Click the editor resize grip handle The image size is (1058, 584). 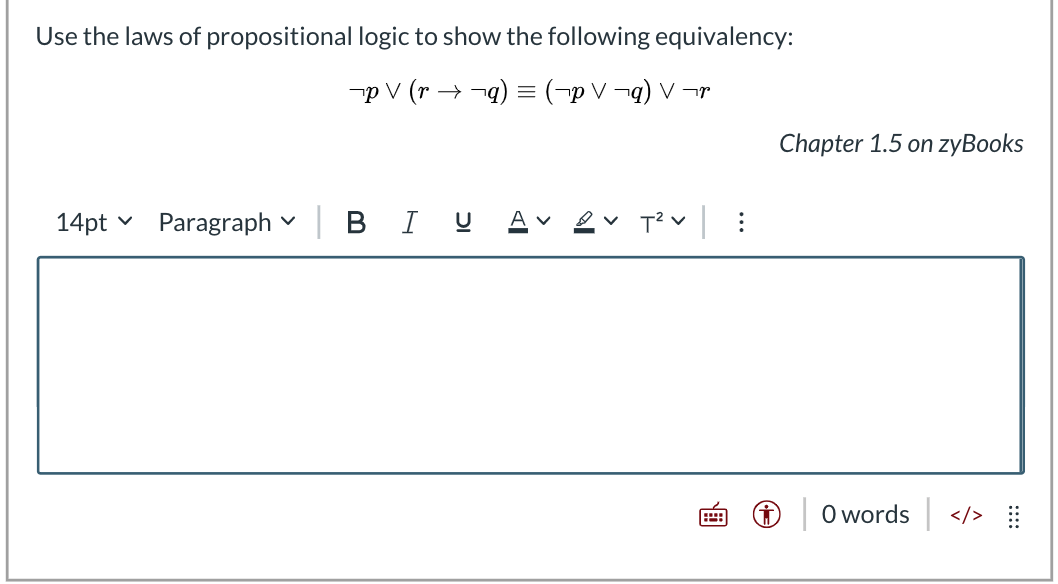(x=1013, y=515)
